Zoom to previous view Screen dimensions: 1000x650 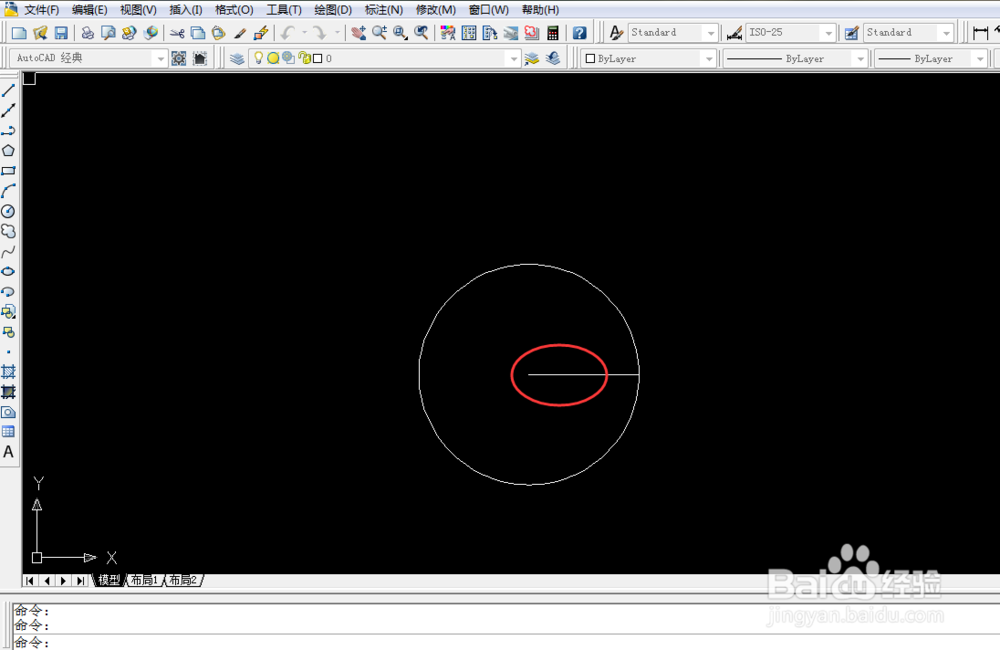coord(421,33)
